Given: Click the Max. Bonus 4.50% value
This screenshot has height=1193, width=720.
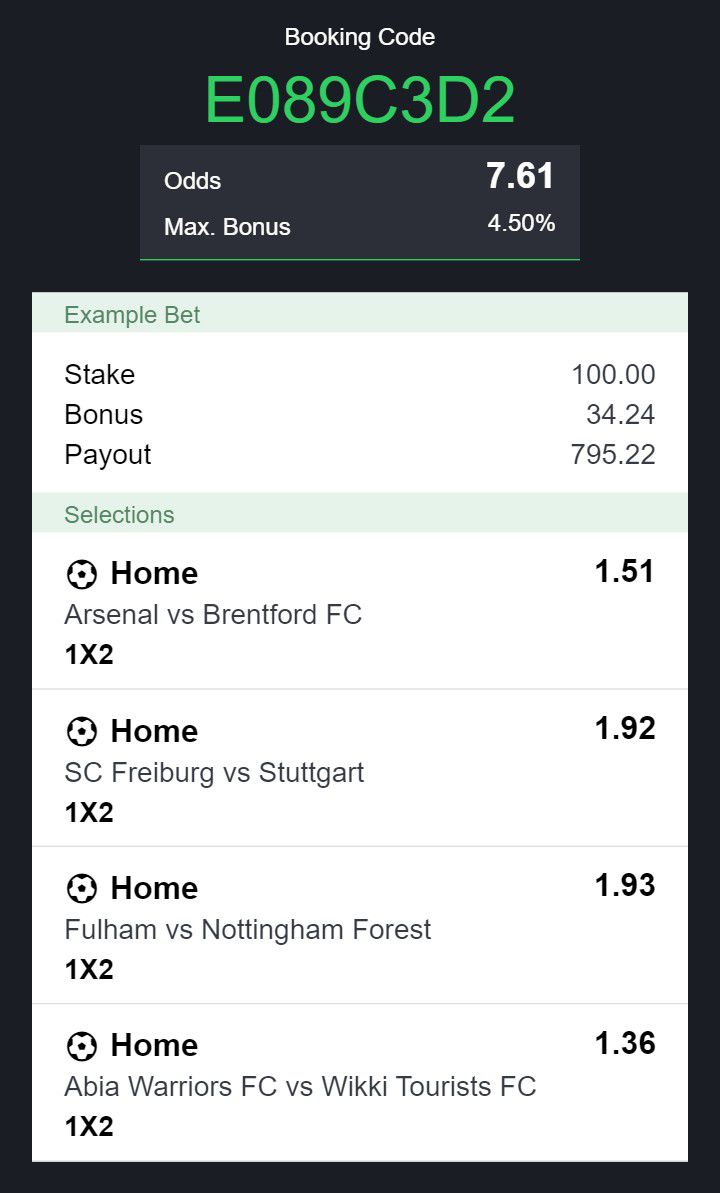Looking at the screenshot, I should pyautogui.click(x=521, y=223).
